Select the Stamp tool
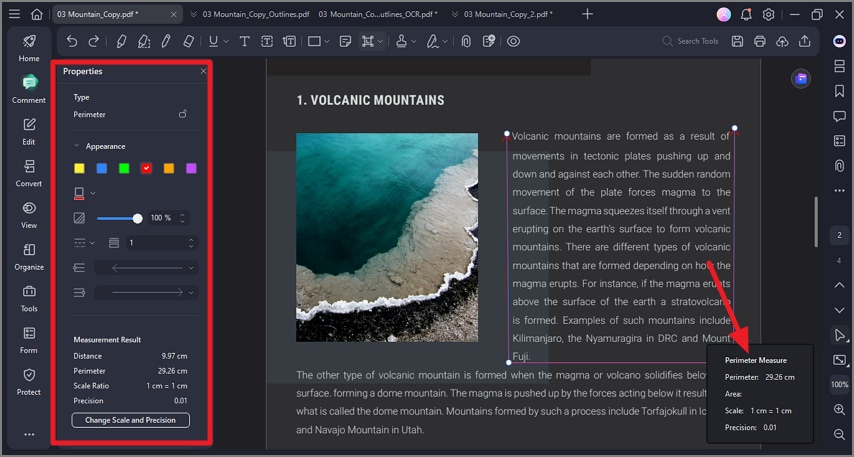 401,41
